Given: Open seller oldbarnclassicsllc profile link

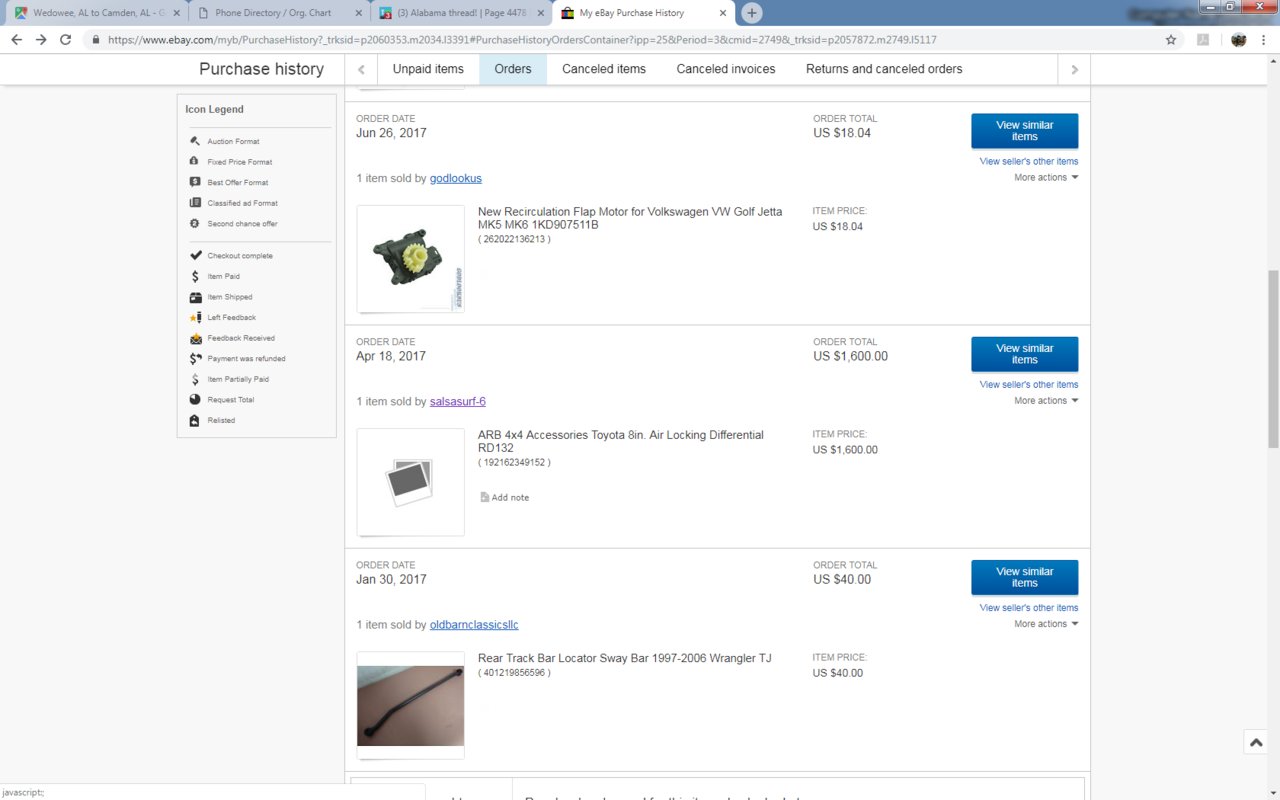Looking at the screenshot, I should (474, 624).
